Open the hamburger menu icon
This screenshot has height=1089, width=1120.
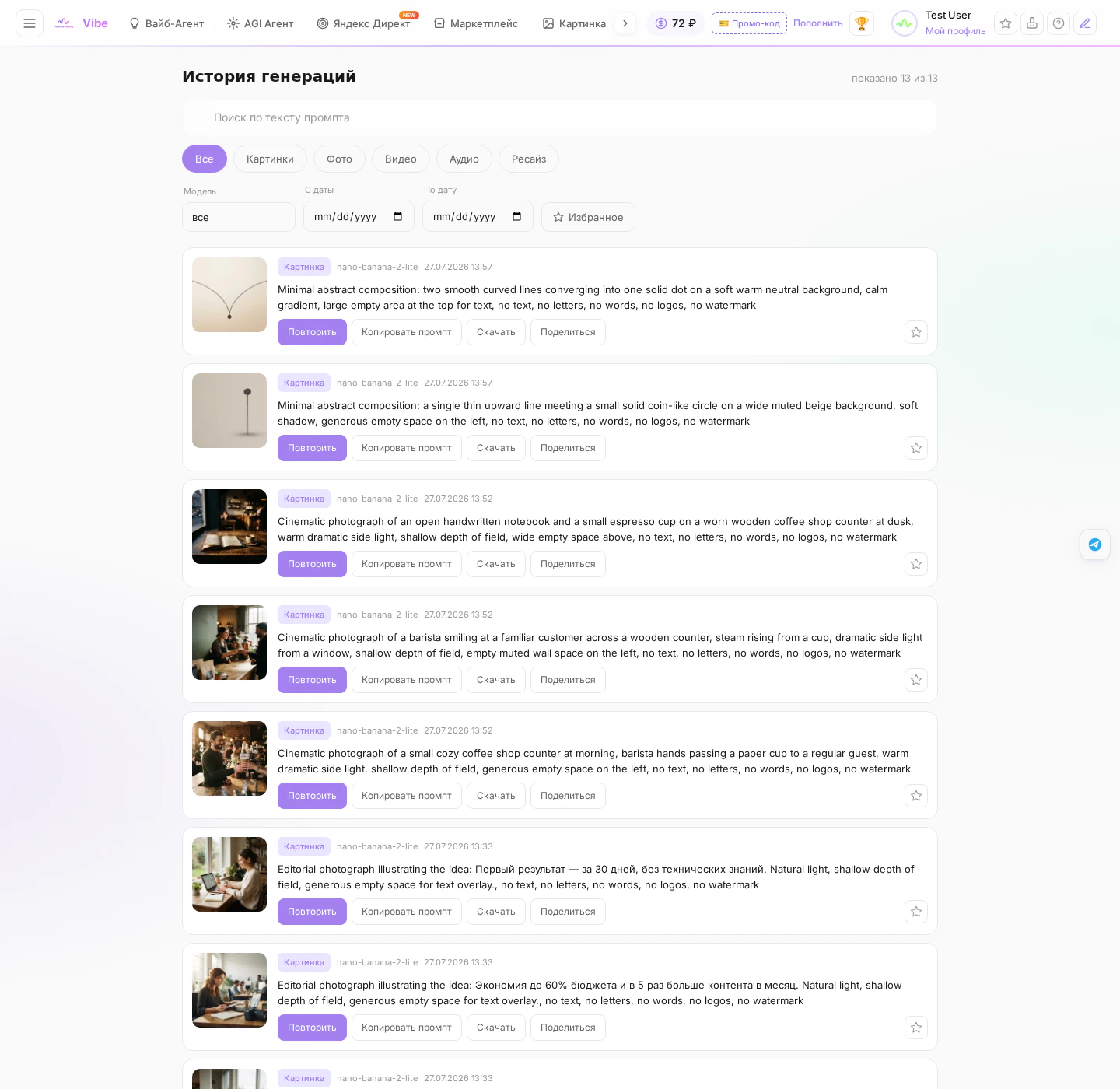point(30,23)
